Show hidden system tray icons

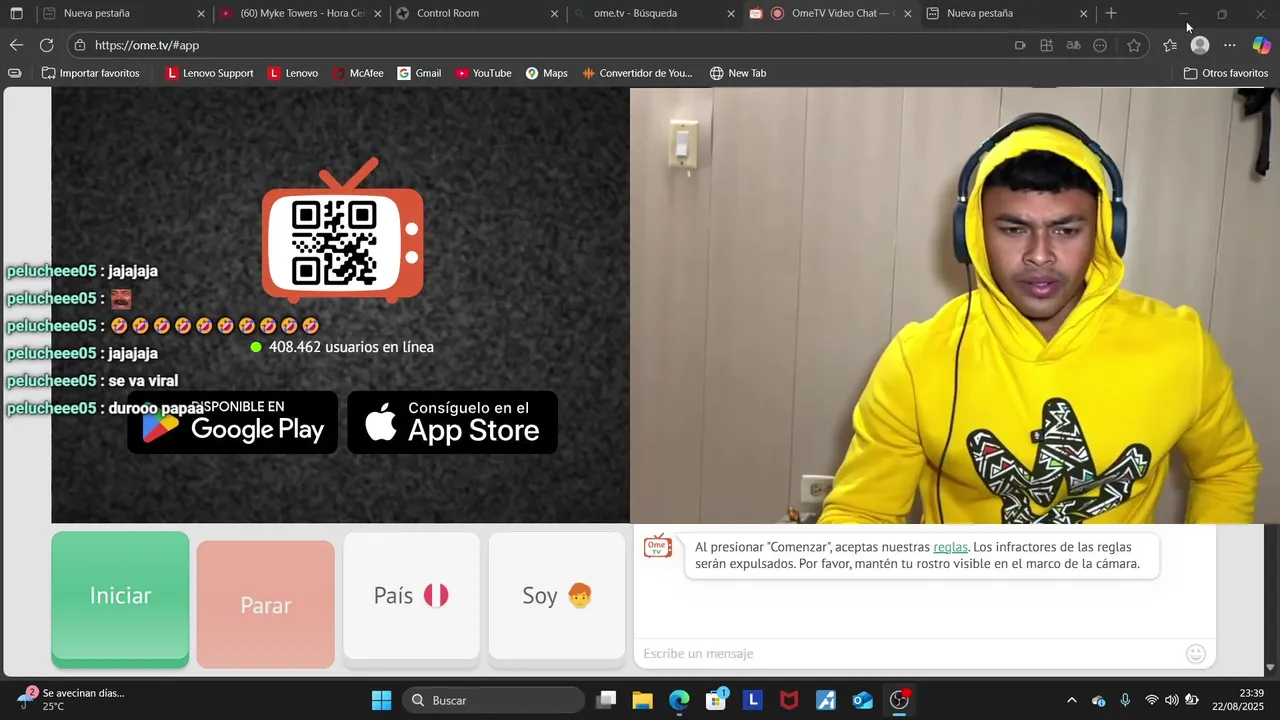coord(1072,700)
